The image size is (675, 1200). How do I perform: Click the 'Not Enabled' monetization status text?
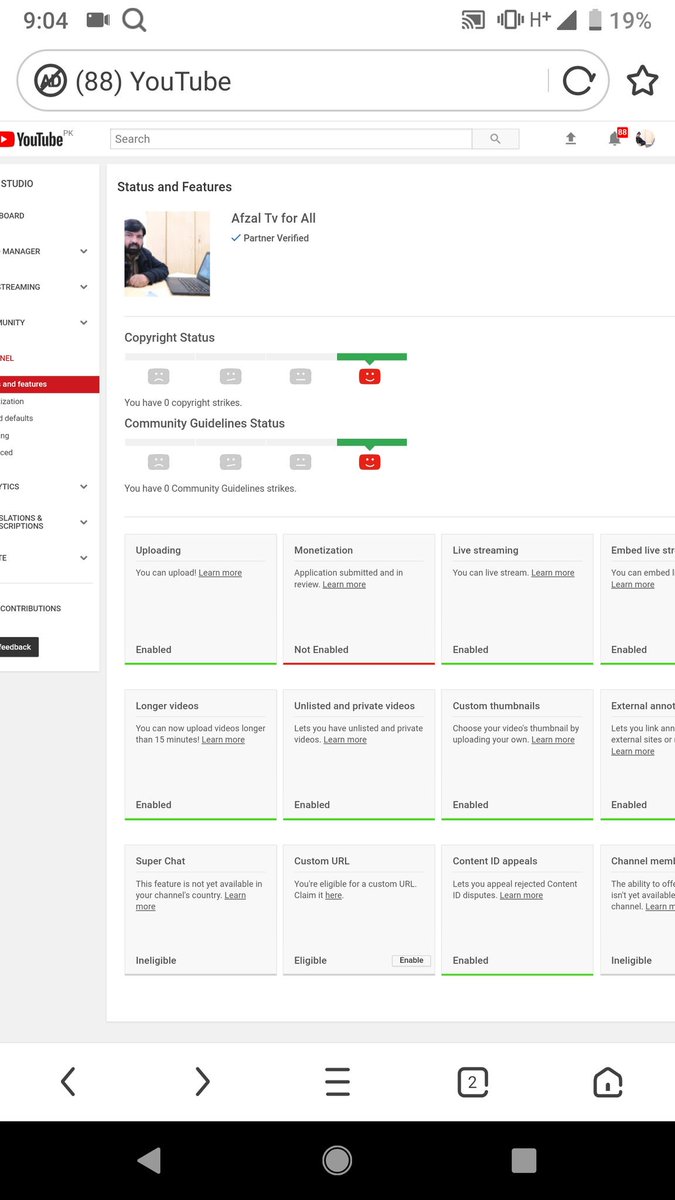click(321, 649)
